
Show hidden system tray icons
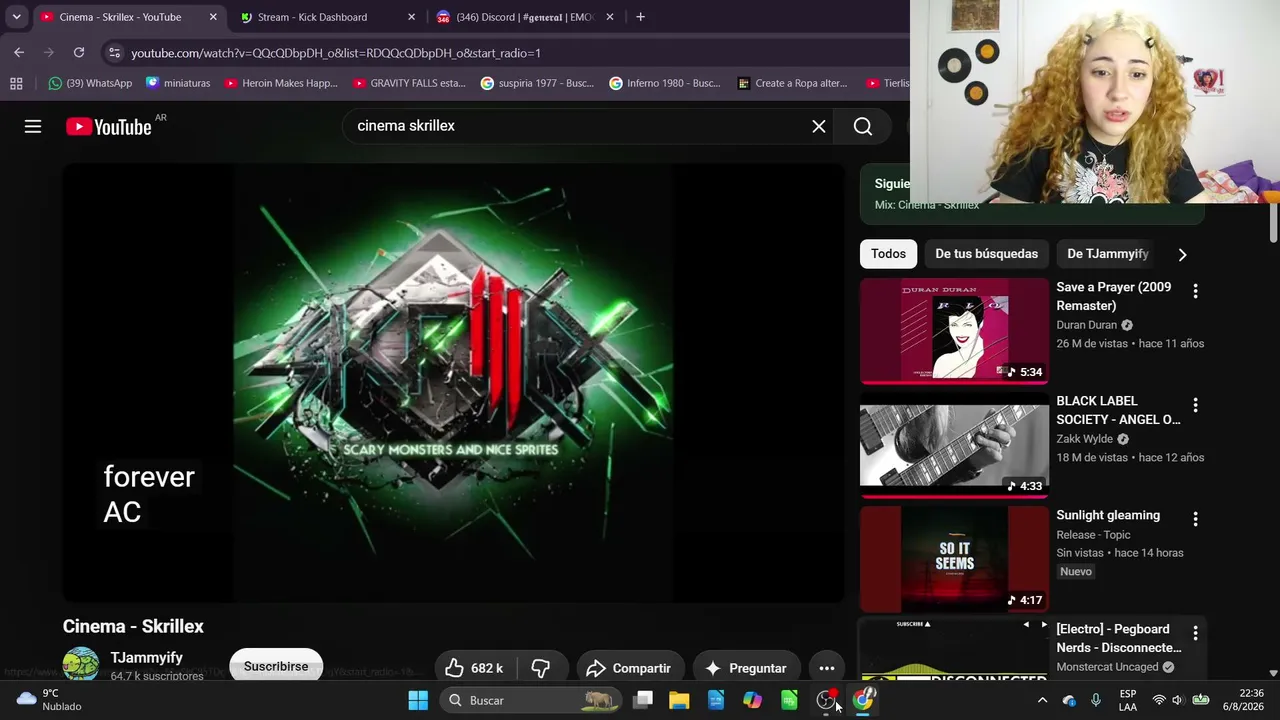point(1042,700)
